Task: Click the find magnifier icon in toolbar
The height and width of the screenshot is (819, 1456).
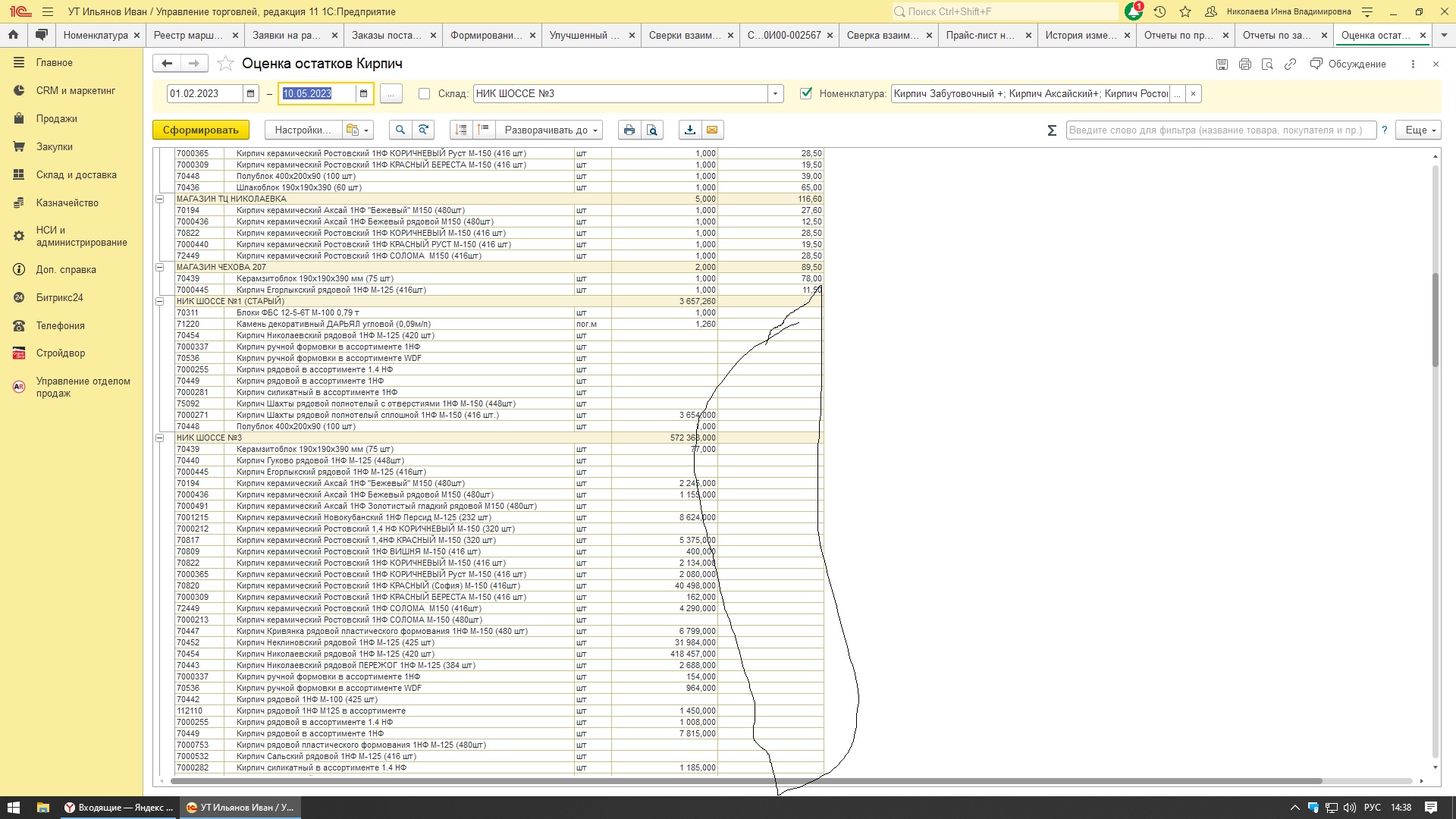Action: coord(400,130)
